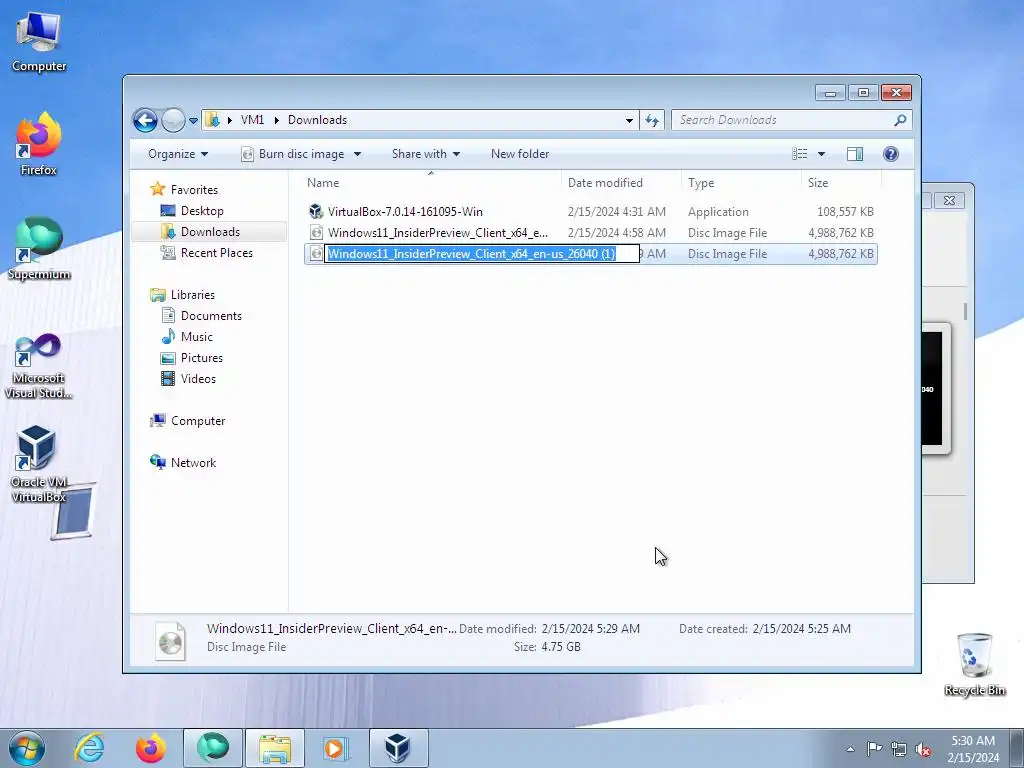Expand the Burn disc image dropdown arrow
This screenshot has width=1024, height=768.
click(357, 154)
